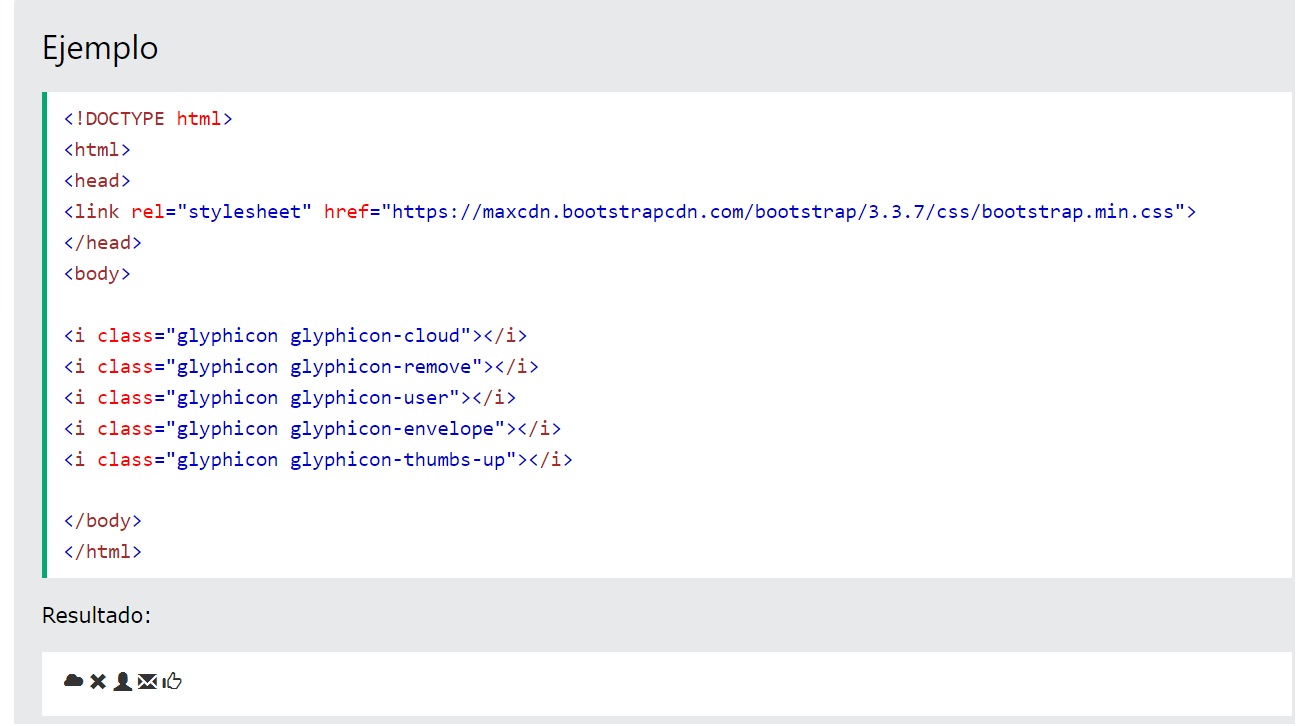This screenshot has height=726, width=1298.
Task: Click the user glyphicon in the result
Action: 123,682
